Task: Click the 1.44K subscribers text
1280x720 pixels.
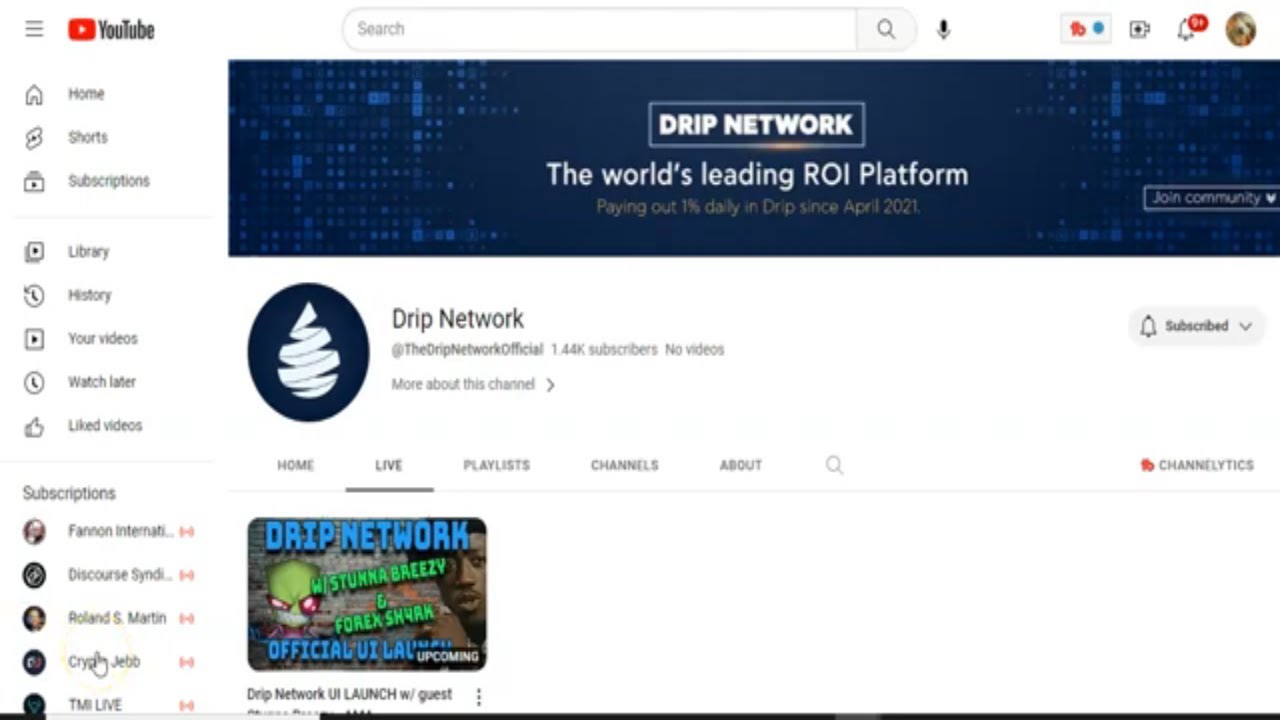Action: (x=604, y=350)
